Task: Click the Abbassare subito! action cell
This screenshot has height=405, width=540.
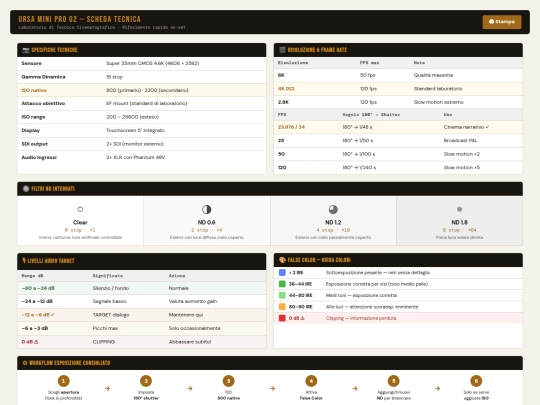Action: click(190, 342)
